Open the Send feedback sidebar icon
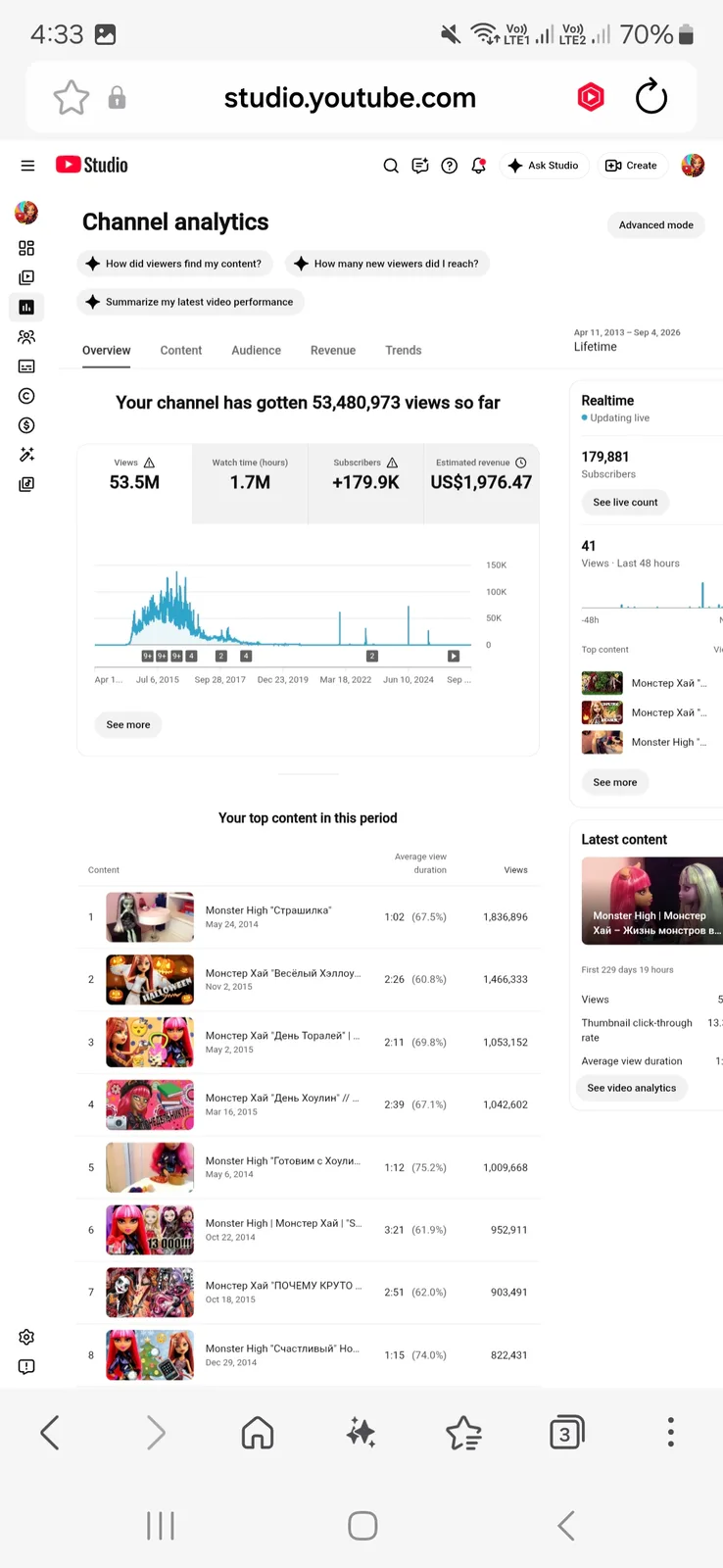 pyautogui.click(x=26, y=1366)
